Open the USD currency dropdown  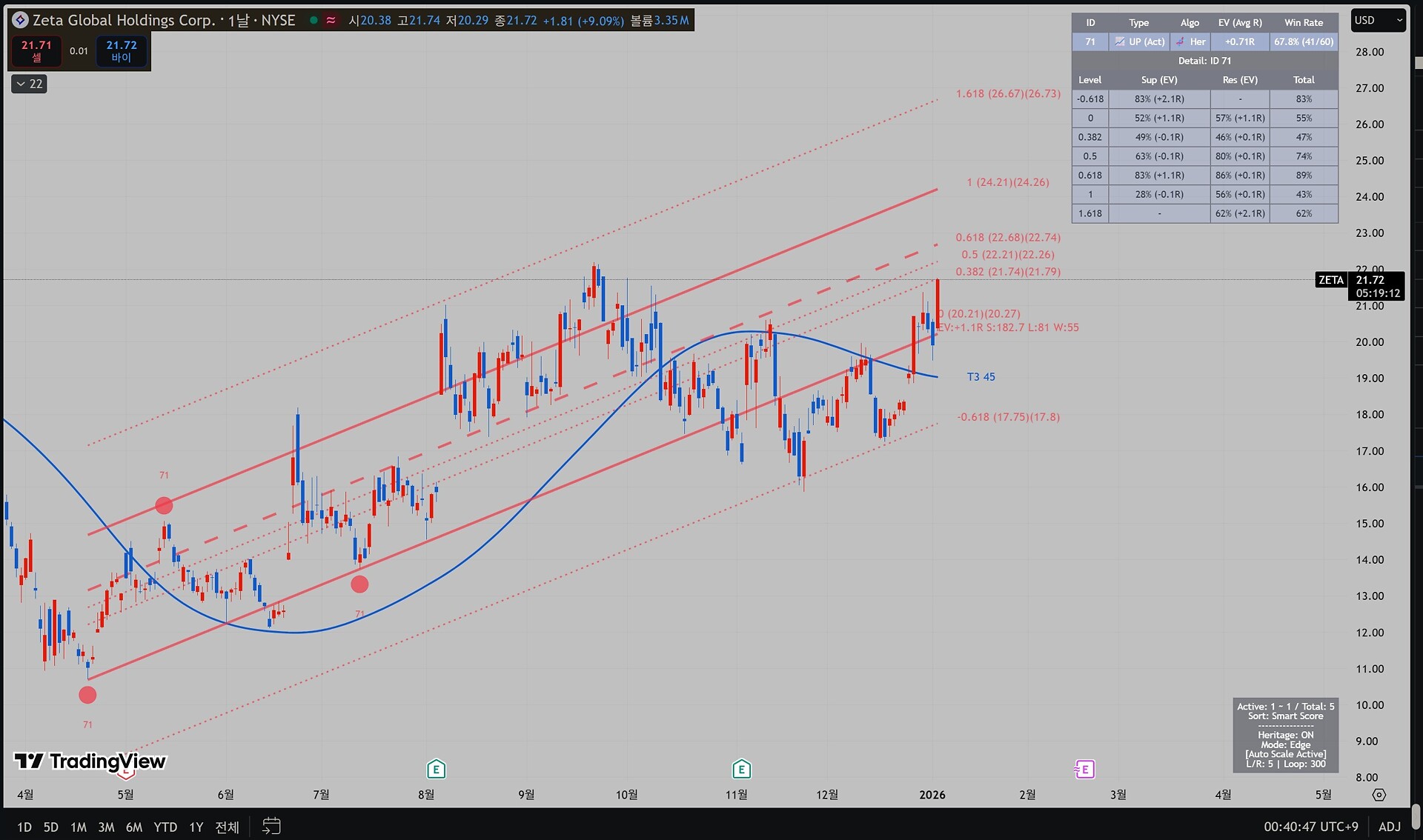coord(1378,20)
